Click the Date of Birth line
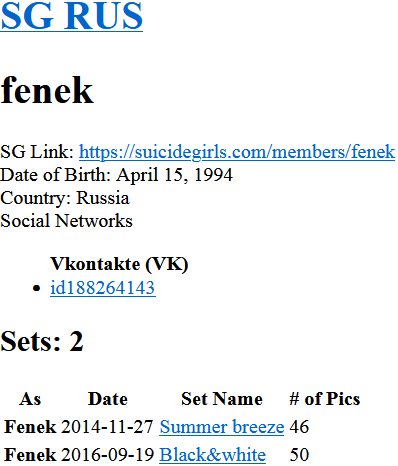Screen dimensions: 398x466 pyautogui.click(x=116, y=175)
